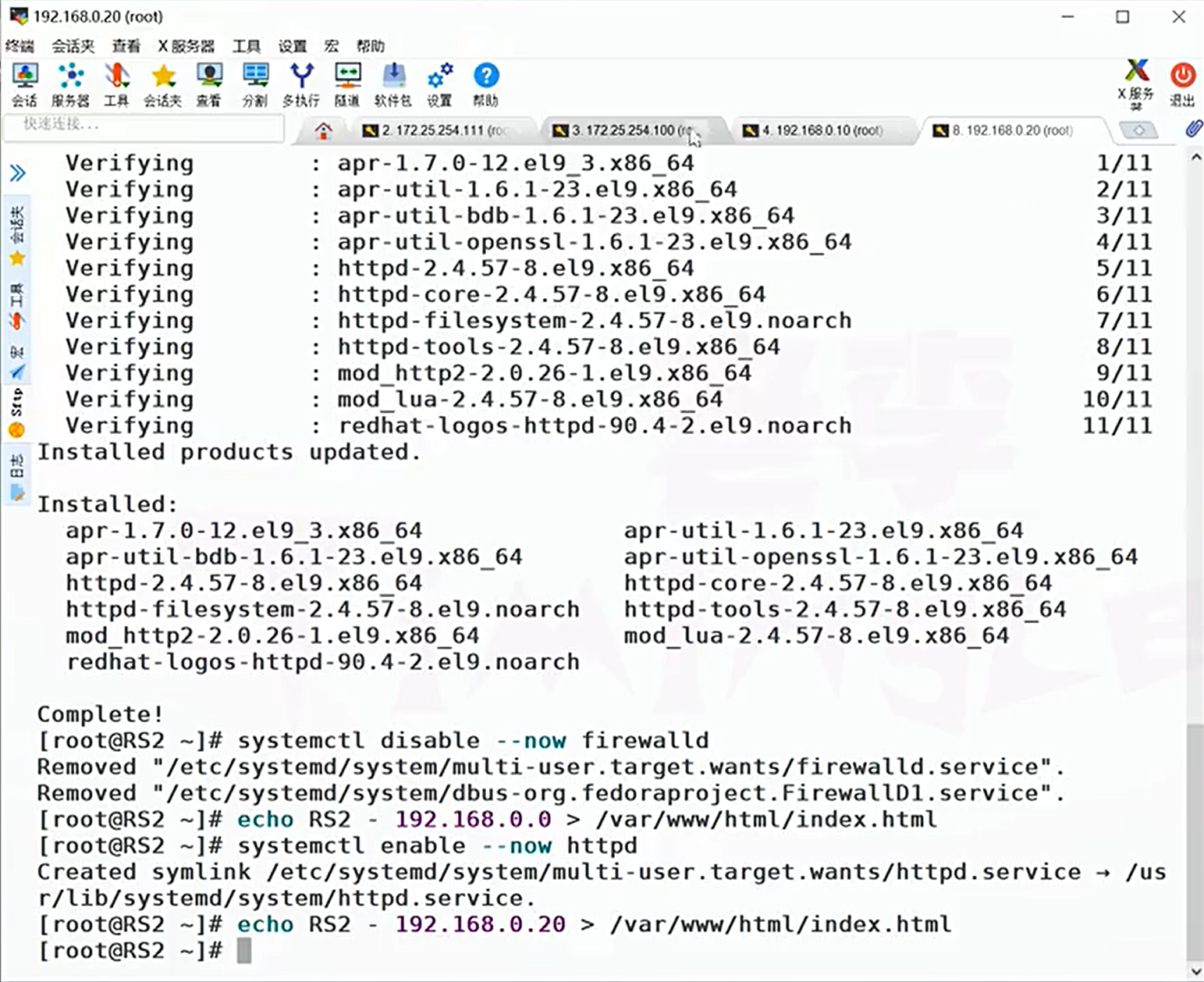Open the 终端 menu
This screenshot has width=1204, height=982.
[20, 46]
